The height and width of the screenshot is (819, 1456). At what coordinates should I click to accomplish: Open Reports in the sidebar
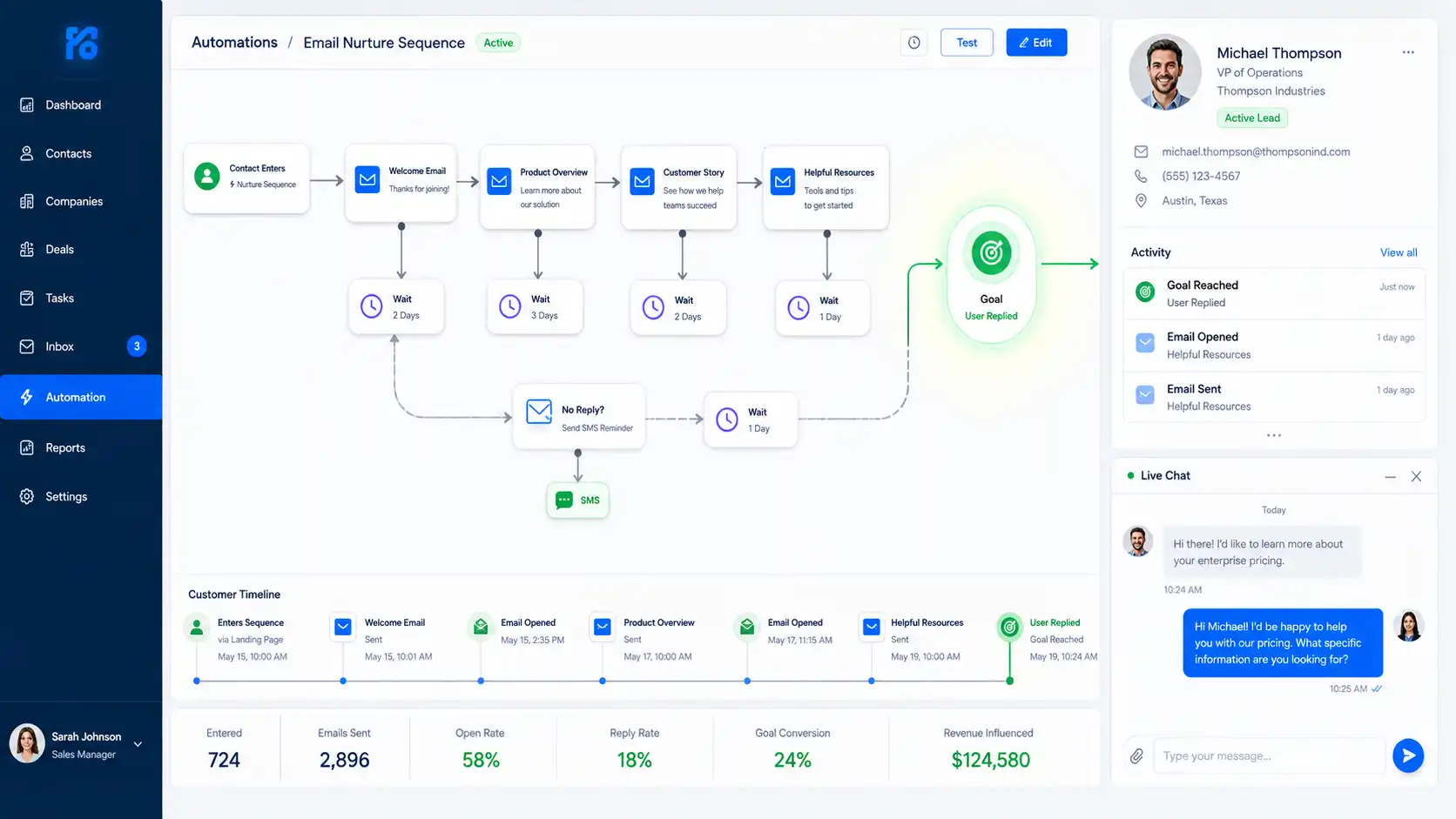coord(81,447)
